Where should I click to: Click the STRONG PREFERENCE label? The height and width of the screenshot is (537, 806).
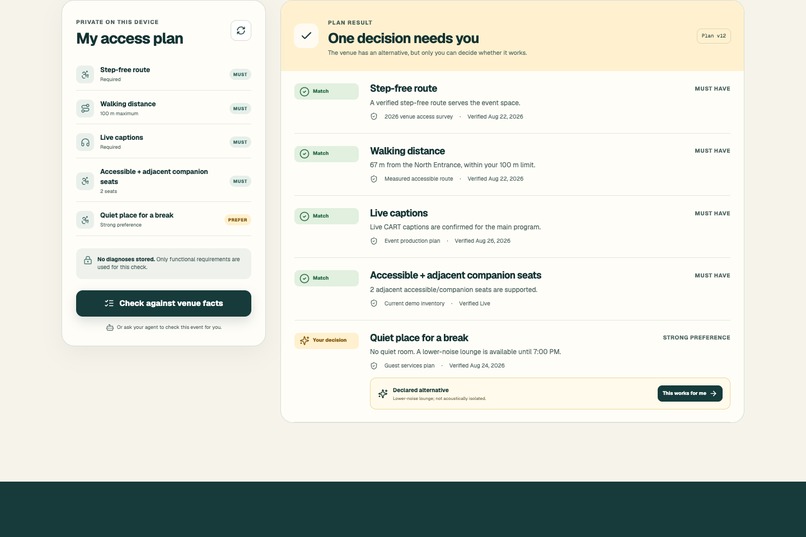697,338
